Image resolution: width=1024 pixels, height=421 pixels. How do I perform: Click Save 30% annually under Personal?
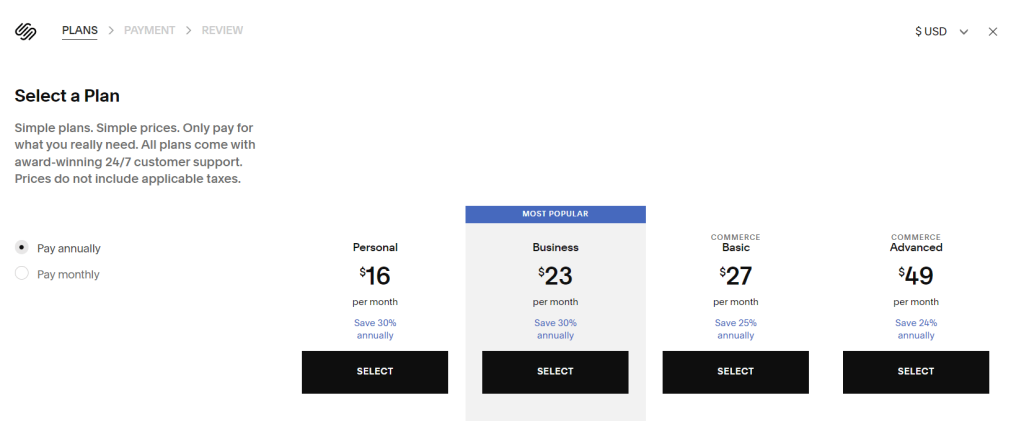tap(375, 329)
